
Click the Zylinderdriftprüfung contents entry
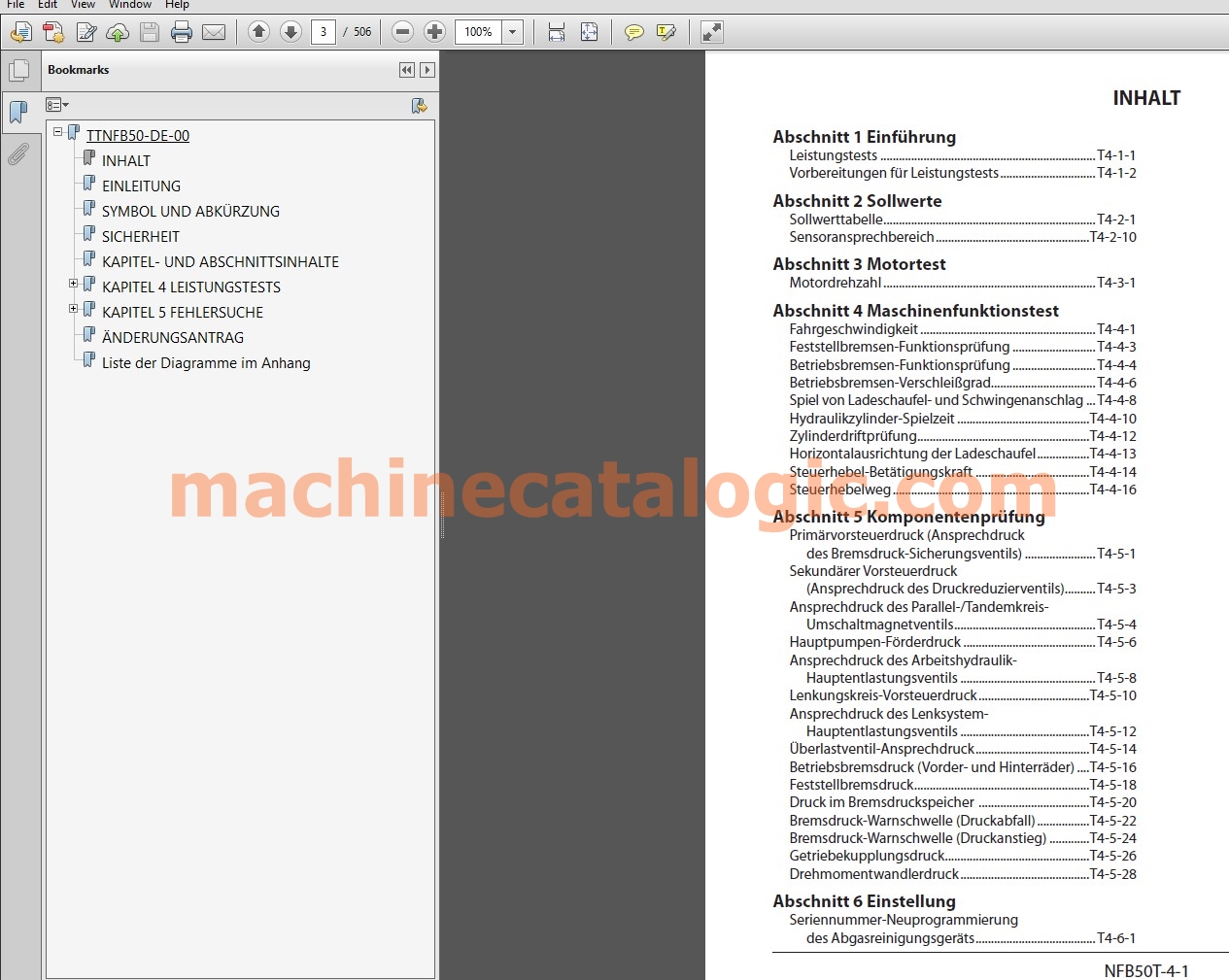(x=962, y=436)
